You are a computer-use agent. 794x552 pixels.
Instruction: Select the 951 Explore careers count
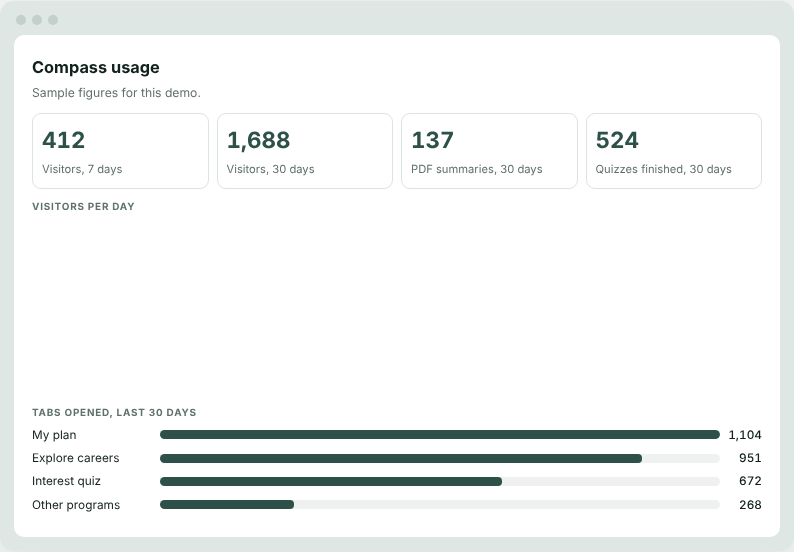coord(750,458)
